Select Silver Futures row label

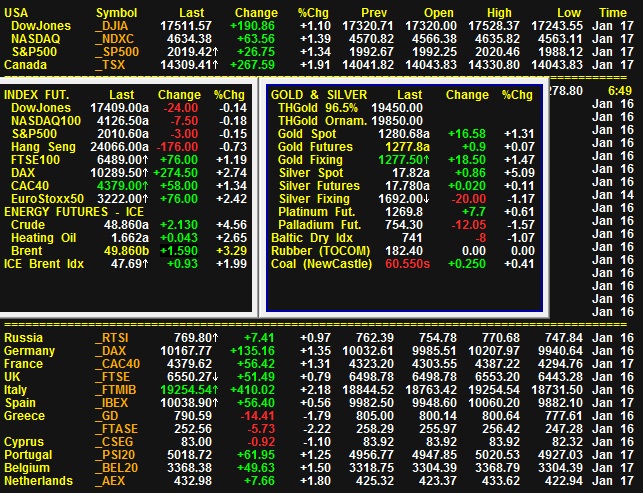[319, 186]
